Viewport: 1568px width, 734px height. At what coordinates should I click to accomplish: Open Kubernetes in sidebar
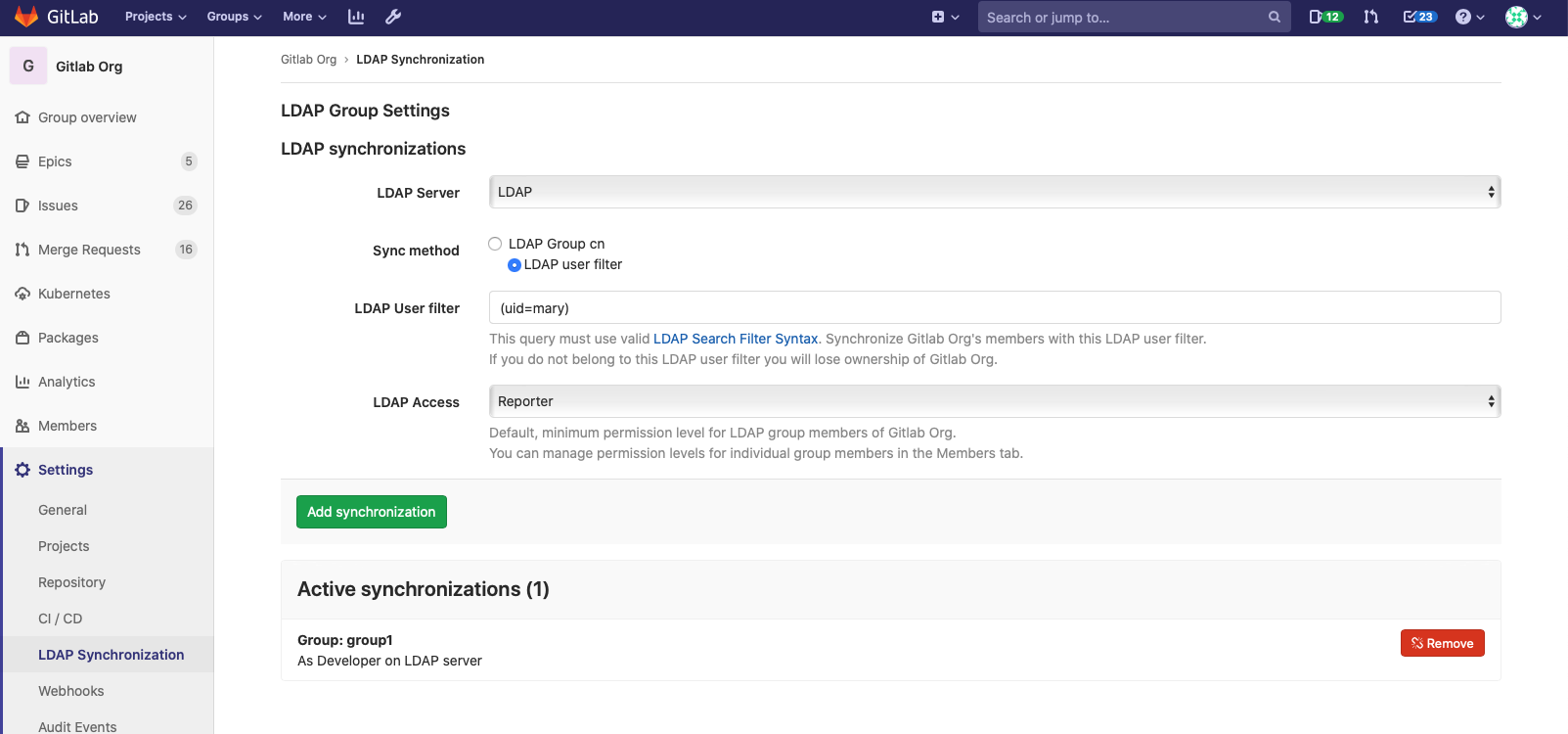click(x=74, y=294)
